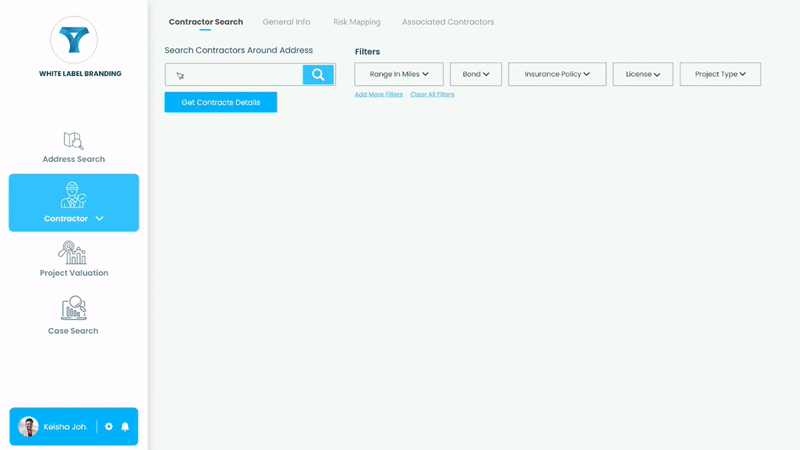Expand the Contractor chevron in sidebar
Viewport: 800px width, 450px height.
tap(99, 218)
